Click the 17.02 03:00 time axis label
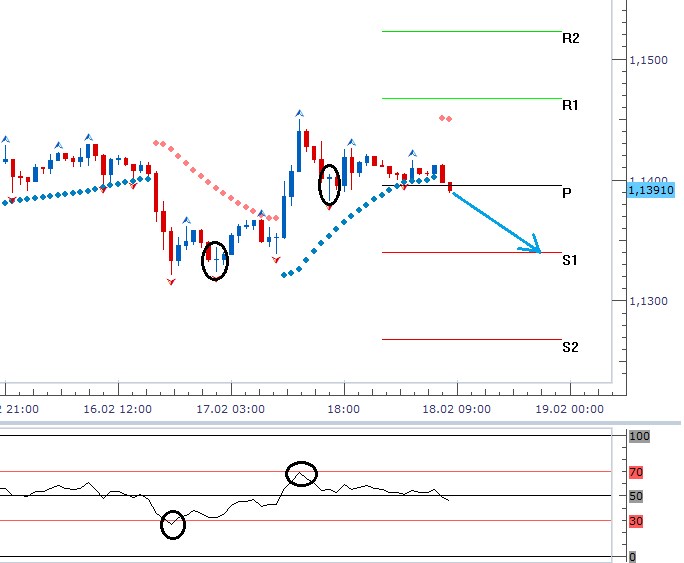This screenshot has width=684, height=563. (230, 409)
